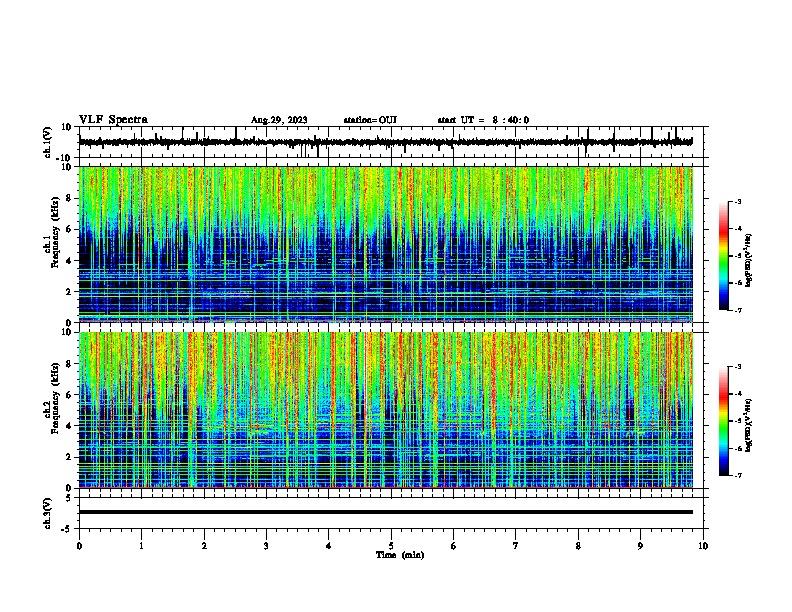The height and width of the screenshot is (612, 792).
Task: Click the thick black ch.3 signal line
Action: [385, 512]
